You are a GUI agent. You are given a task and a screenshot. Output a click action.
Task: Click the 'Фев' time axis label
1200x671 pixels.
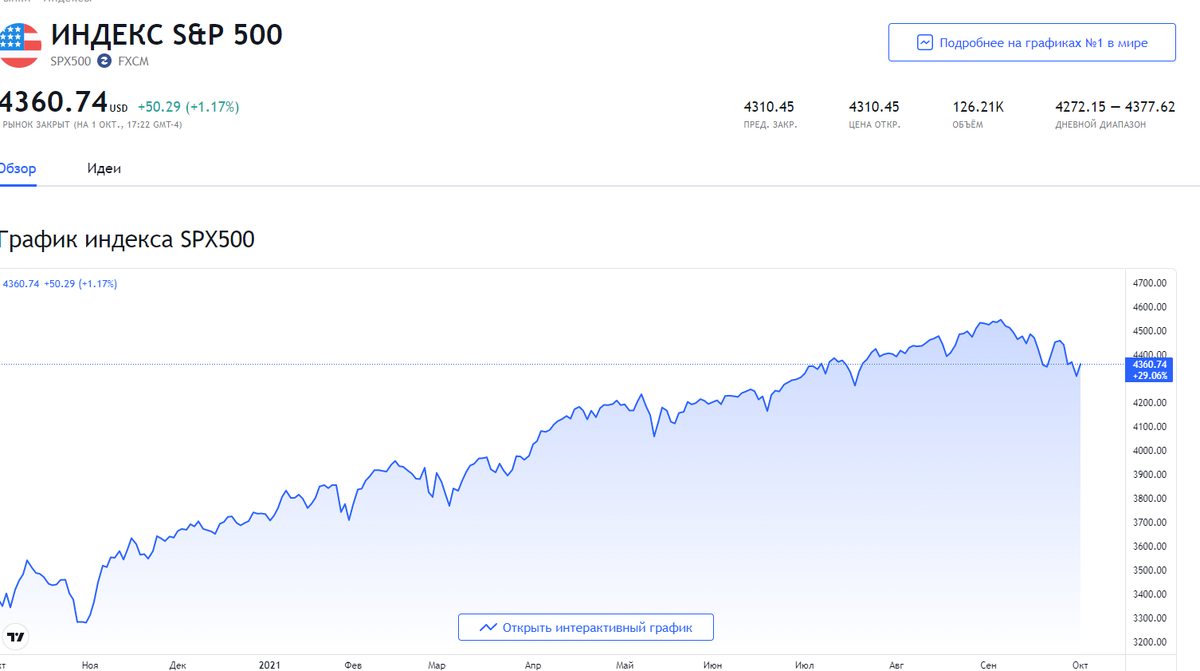pyautogui.click(x=353, y=664)
